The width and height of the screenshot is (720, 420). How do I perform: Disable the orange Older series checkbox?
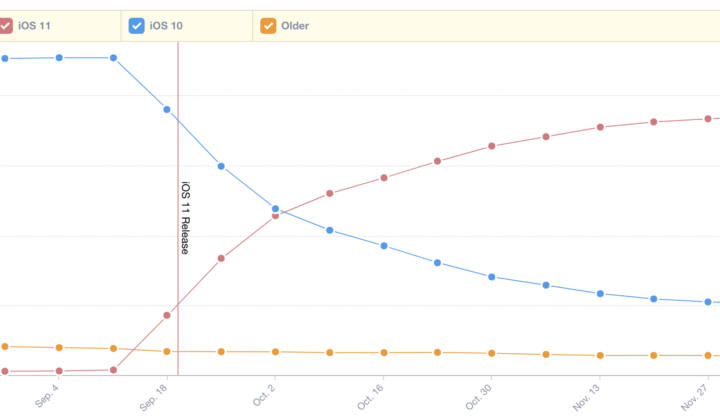tap(268, 26)
